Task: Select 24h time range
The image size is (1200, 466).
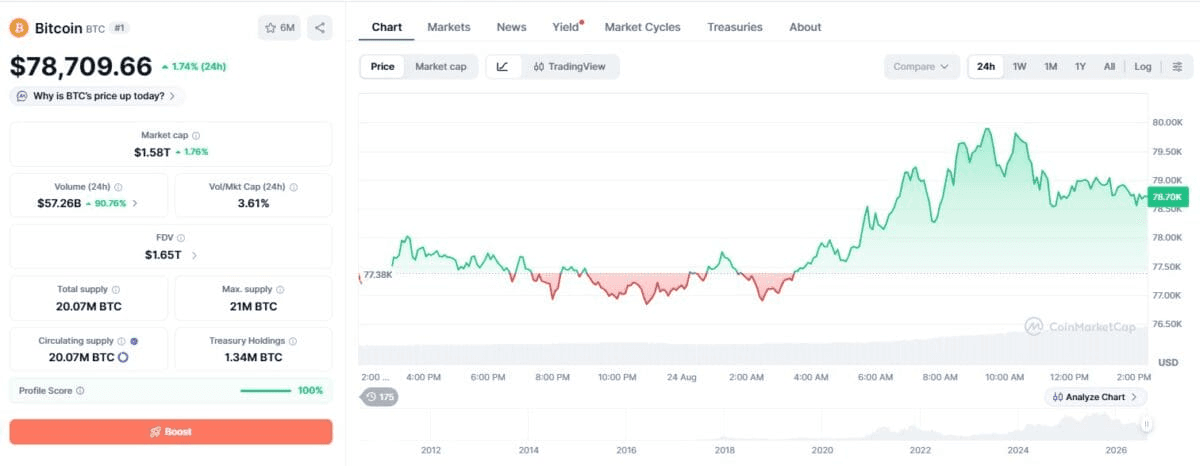Action: (986, 67)
